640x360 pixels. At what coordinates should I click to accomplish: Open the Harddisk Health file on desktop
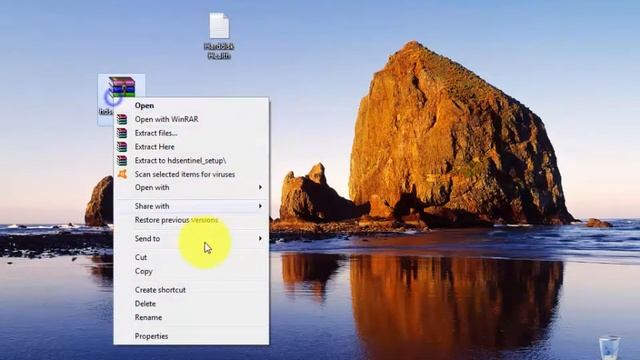(219, 36)
